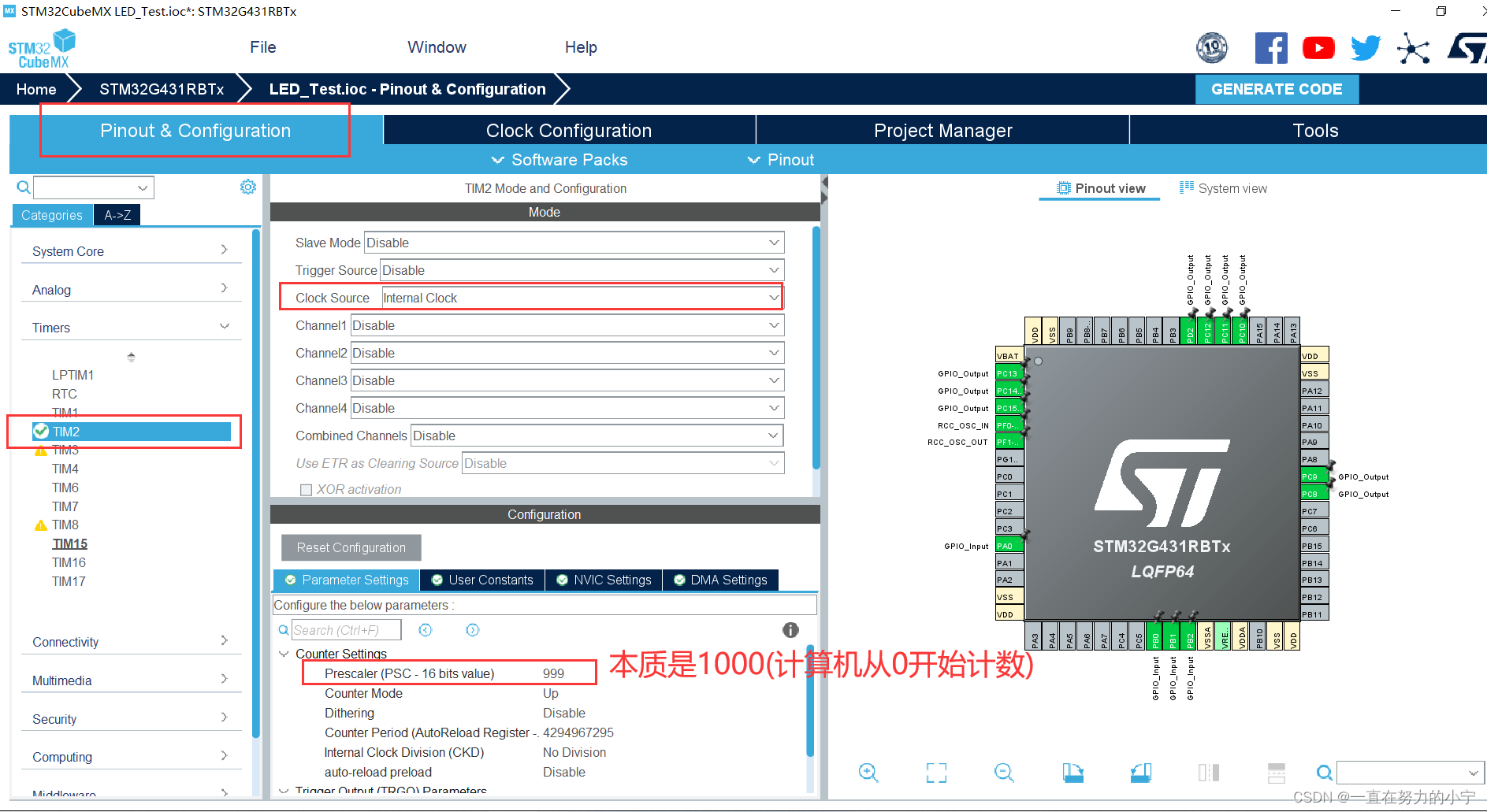Rotate the chip counter-clockwise icon
This screenshot has height=812, width=1487.
tap(1141, 773)
